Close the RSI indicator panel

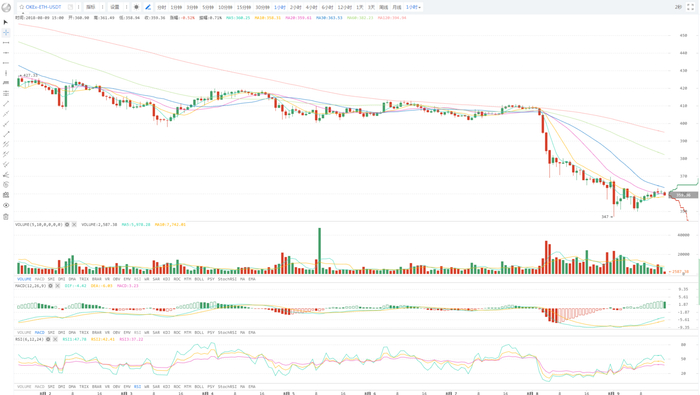pos(55,339)
